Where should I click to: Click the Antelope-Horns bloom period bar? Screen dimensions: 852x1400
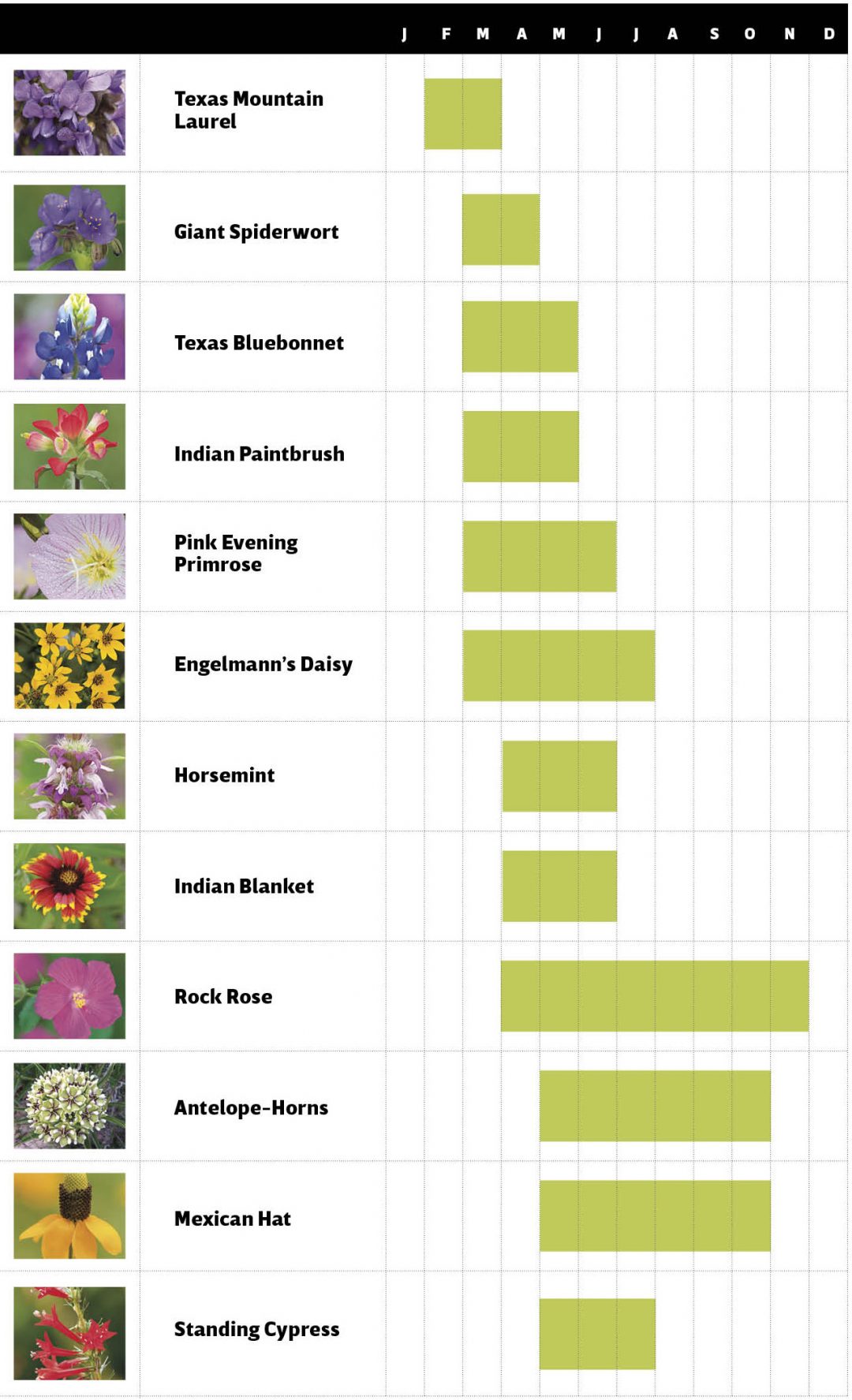(x=655, y=1106)
